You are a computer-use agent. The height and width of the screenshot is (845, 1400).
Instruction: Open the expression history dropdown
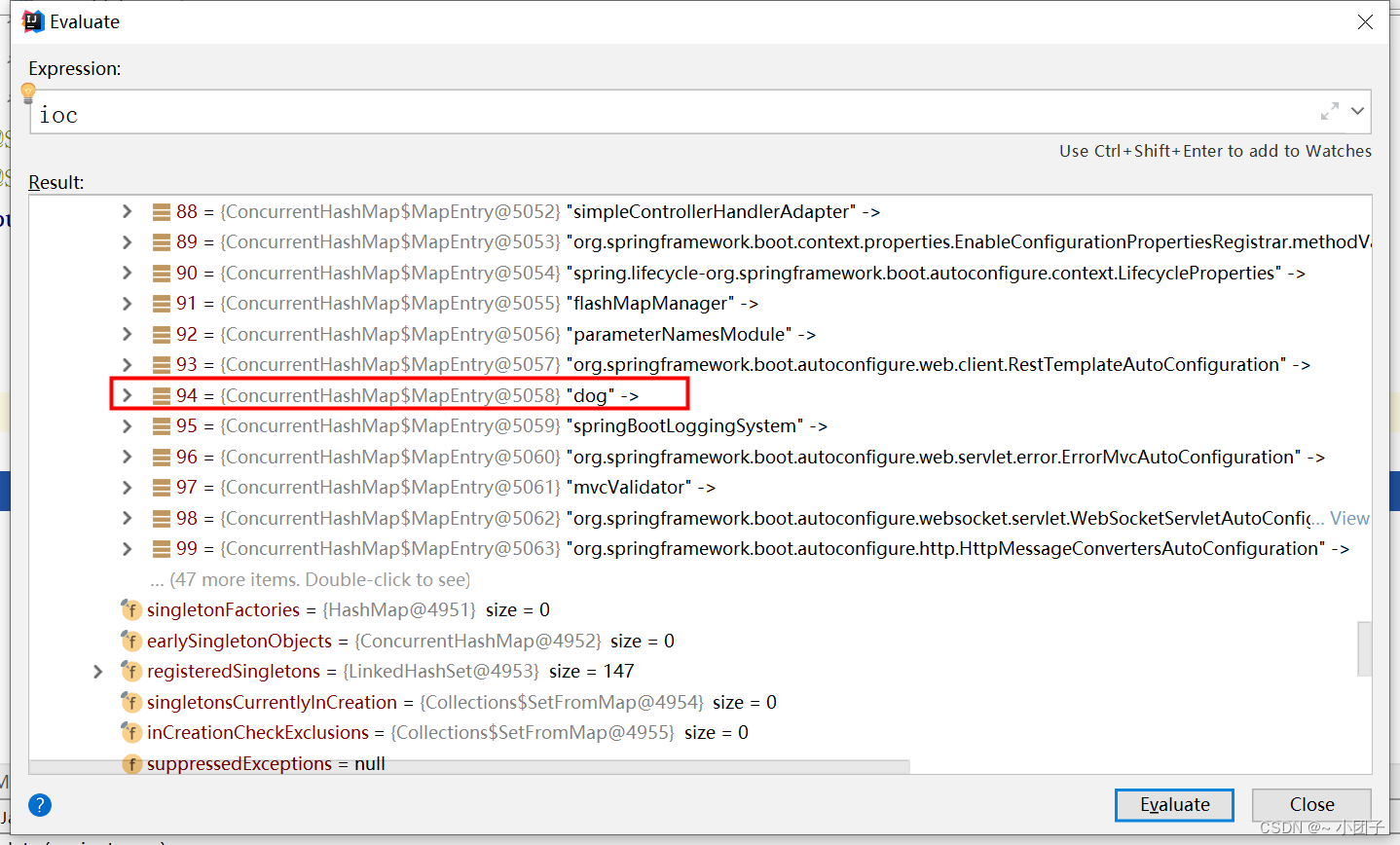click(1358, 111)
